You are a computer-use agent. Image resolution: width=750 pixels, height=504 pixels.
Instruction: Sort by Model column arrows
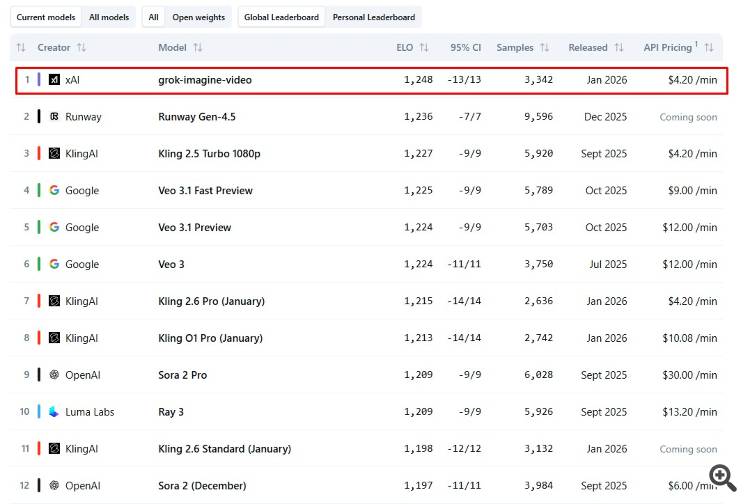coord(198,48)
